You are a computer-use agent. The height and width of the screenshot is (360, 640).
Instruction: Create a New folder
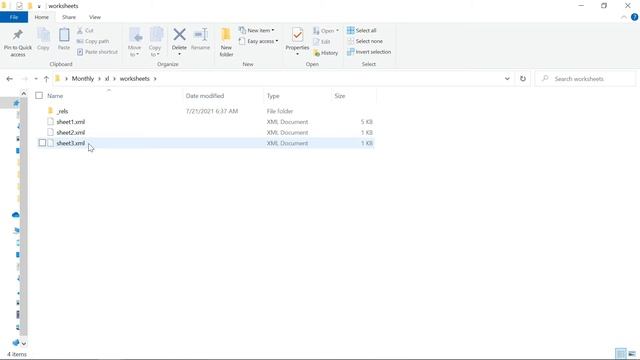pos(226,42)
